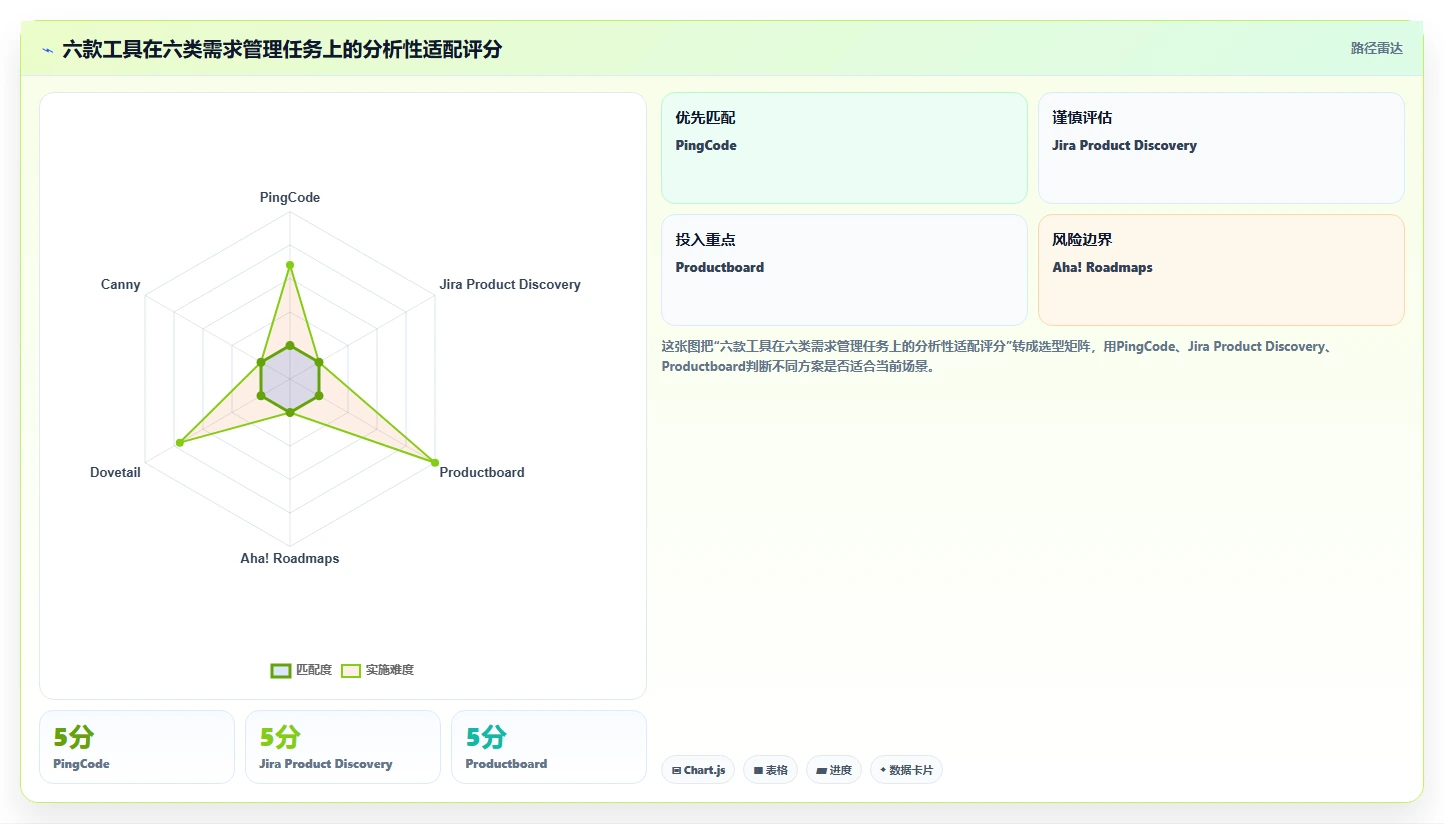Open the 优先匹配 PingCode card
This screenshot has width=1444, height=824.
coord(844,148)
